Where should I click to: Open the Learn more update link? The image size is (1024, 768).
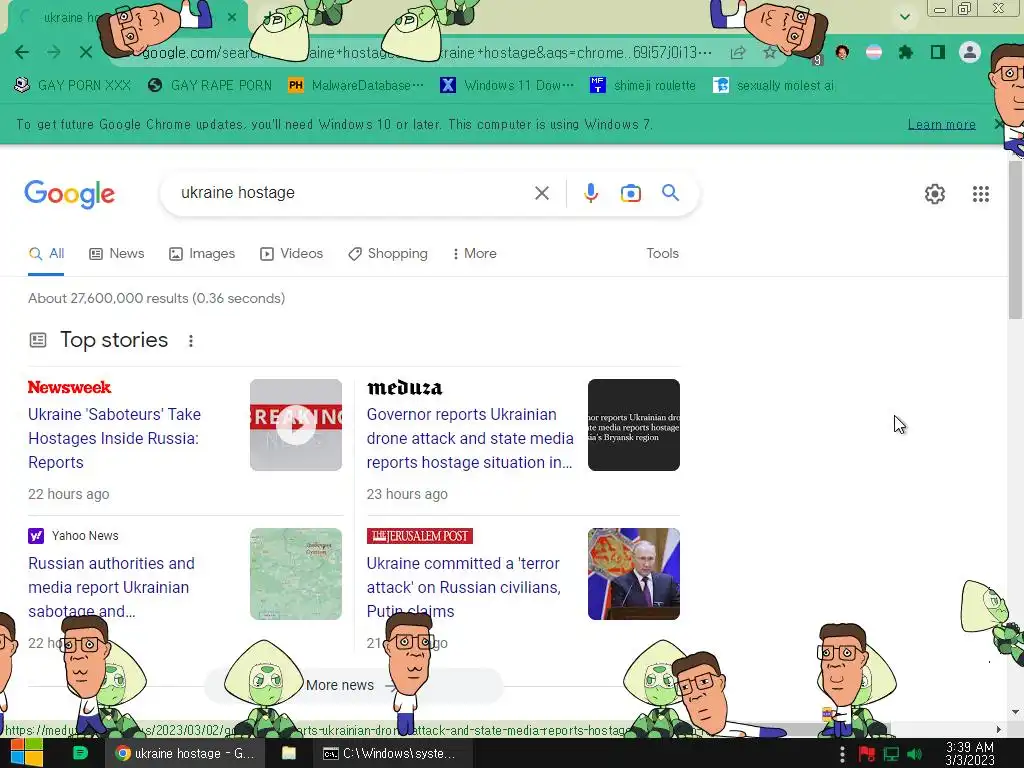click(x=941, y=124)
